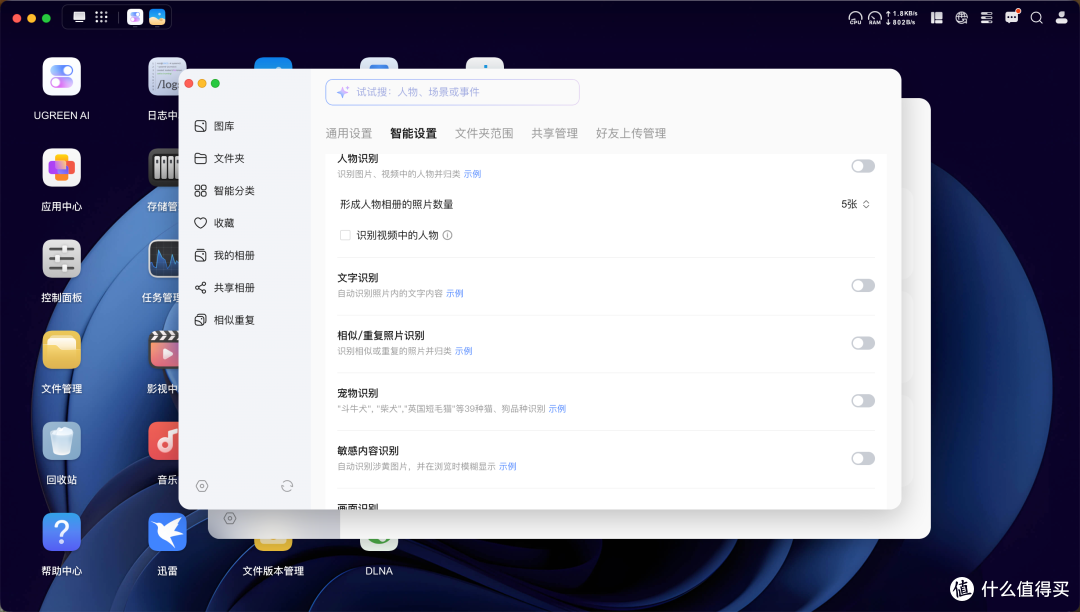The height and width of the screenshot is (612, 1080).
Task: Open 示例 link for 相似/重复照片识别
Action: tap(464, 351)
